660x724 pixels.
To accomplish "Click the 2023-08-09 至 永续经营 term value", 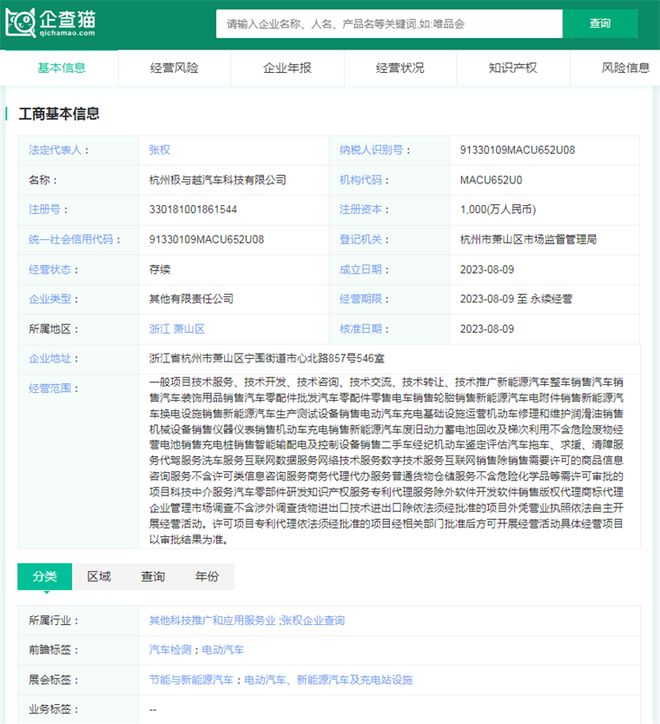I will coord(516,299).
